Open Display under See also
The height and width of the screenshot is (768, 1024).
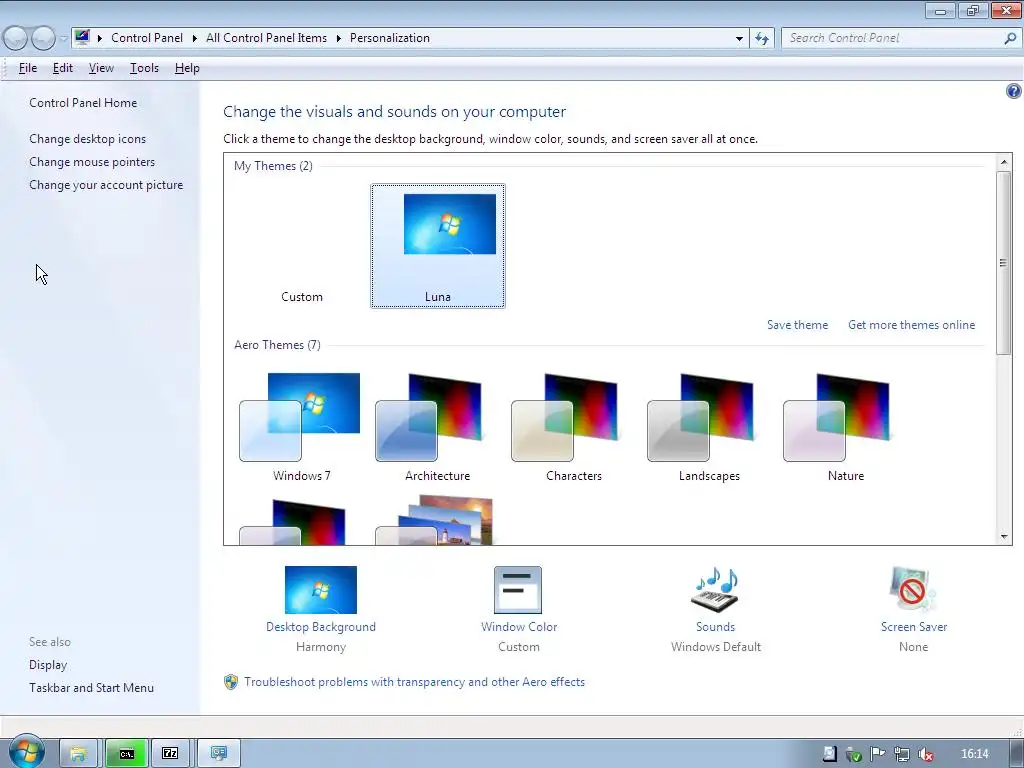coord(48,665)
